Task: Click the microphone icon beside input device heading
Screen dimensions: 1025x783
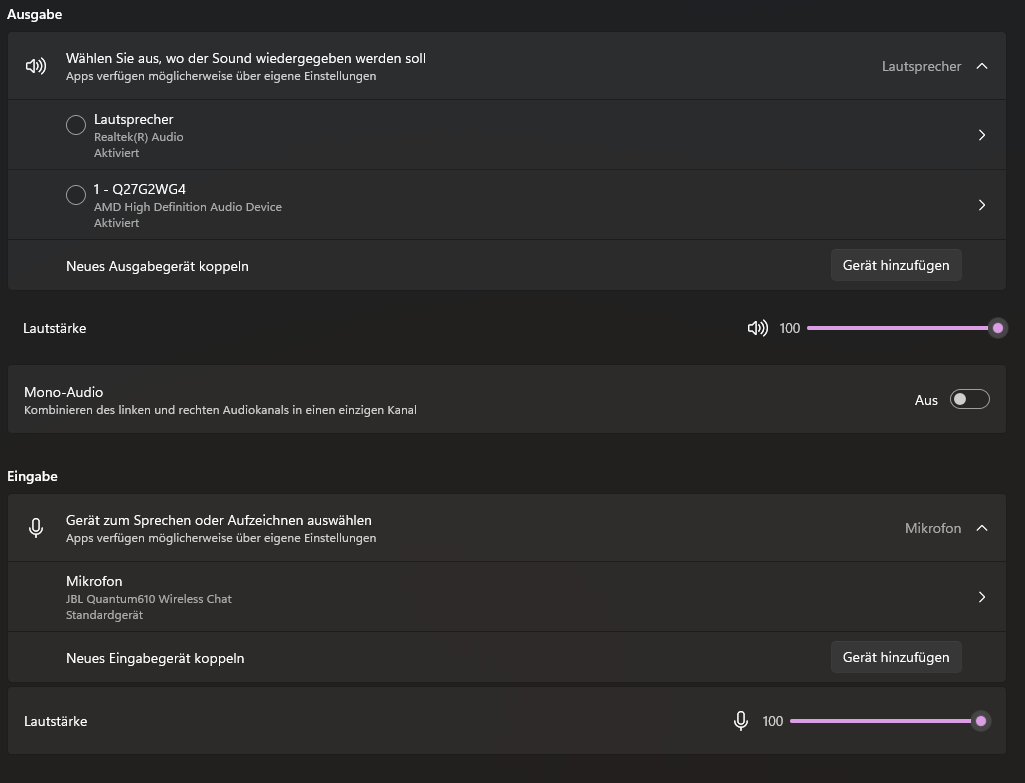Action: tap(36, 528)
